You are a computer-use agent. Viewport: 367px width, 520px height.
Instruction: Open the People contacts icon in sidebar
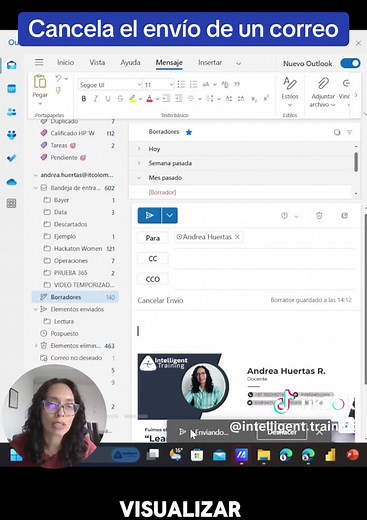point(12,112)
